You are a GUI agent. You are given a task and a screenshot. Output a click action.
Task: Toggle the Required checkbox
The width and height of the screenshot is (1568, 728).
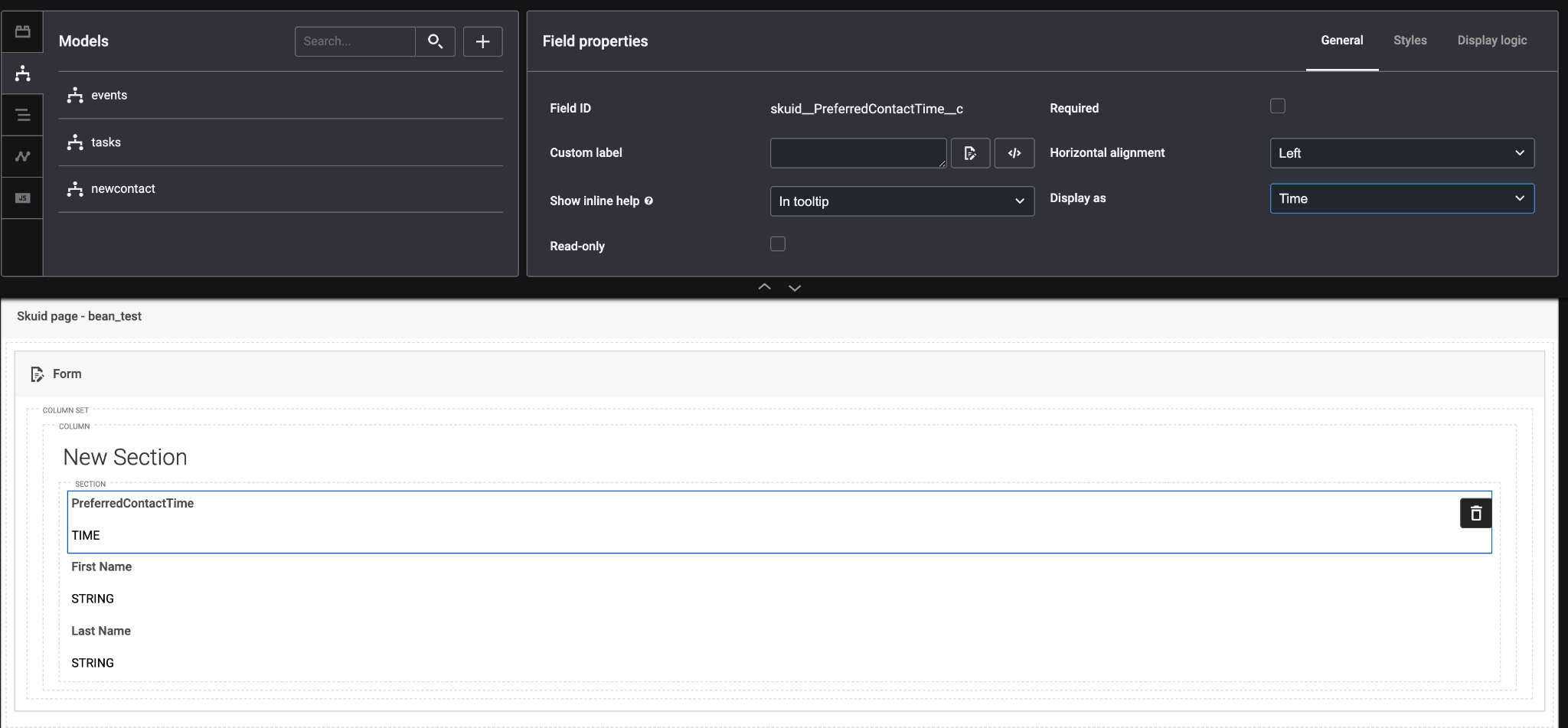coord(1277,106)
